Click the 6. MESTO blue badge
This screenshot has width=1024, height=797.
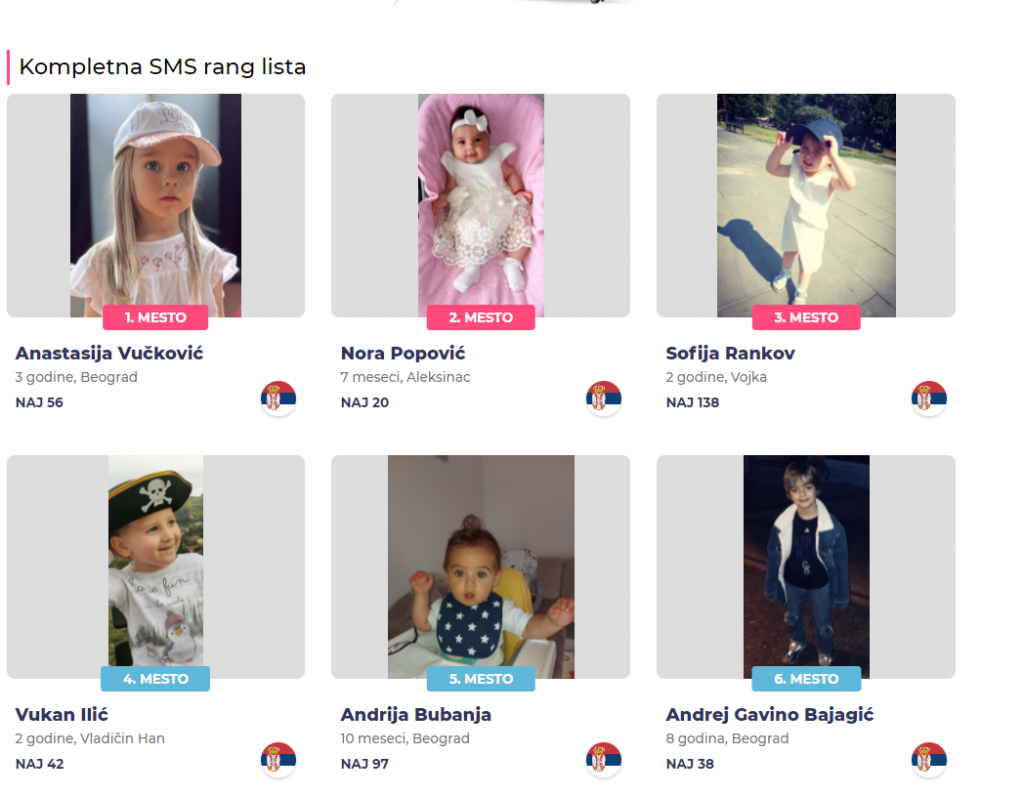click(806, 679)
